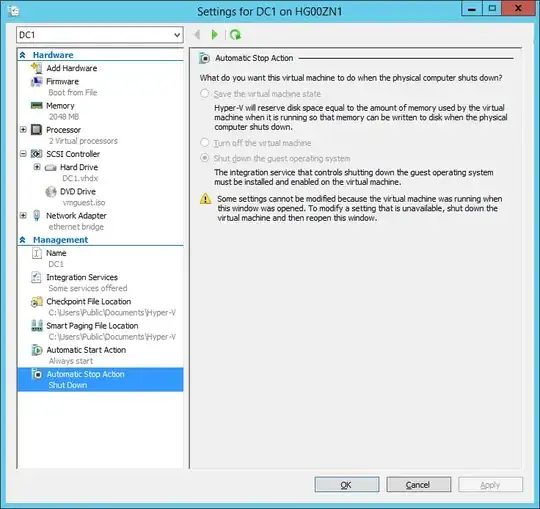Select the Automatic Stop Action entry
The width and height of the screenshot is (540, 509).
[100, 380]
